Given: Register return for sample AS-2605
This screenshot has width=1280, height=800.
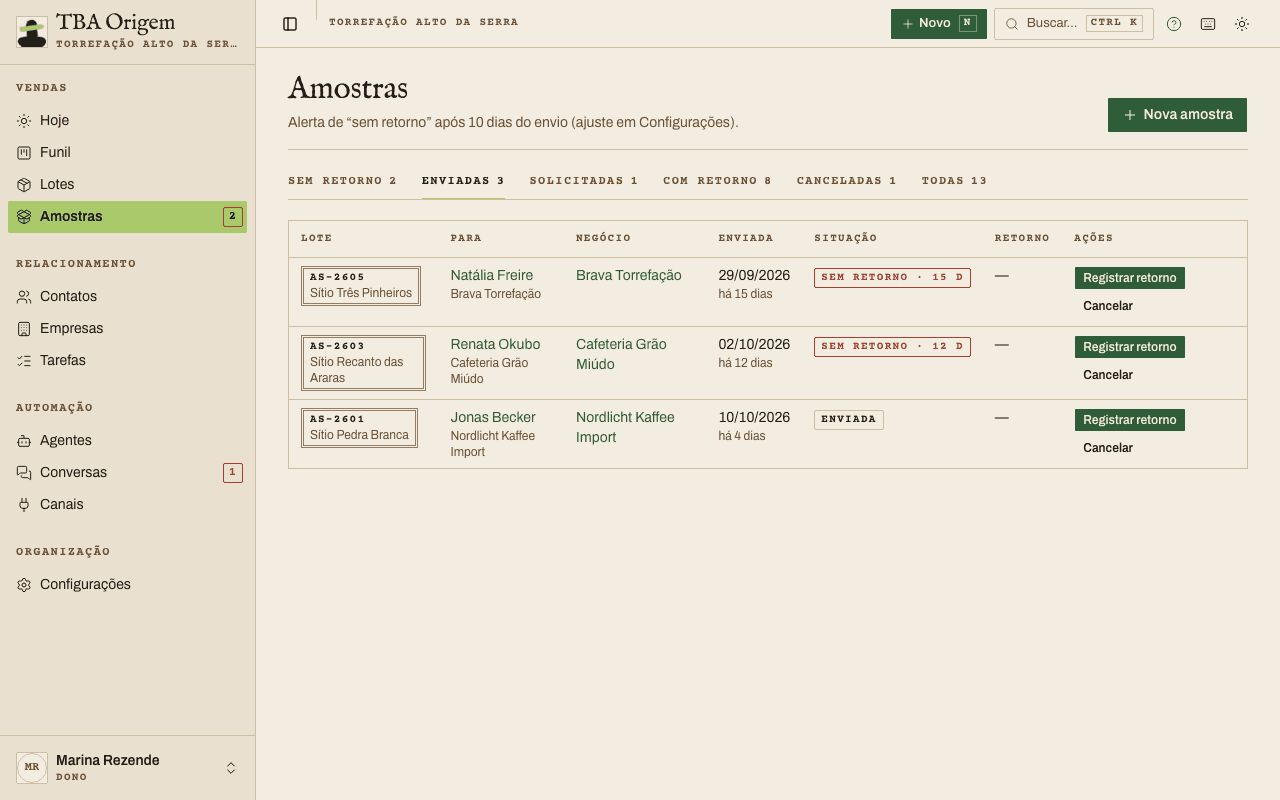Looking at the screenshot, I should [1130, 278].
